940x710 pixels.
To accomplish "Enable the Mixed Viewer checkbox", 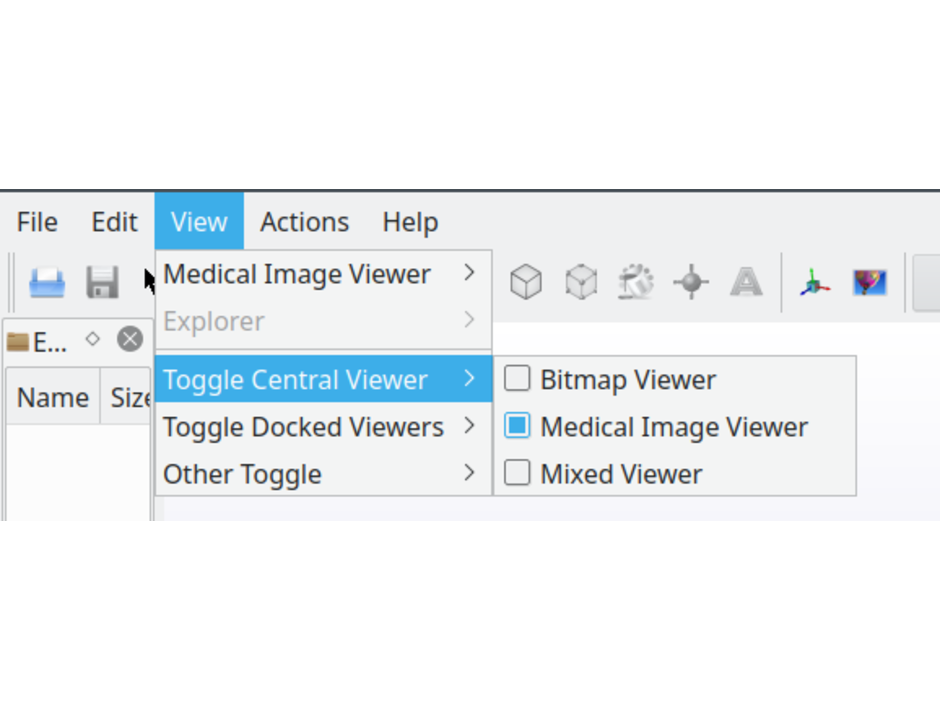I will pos(517,473).
